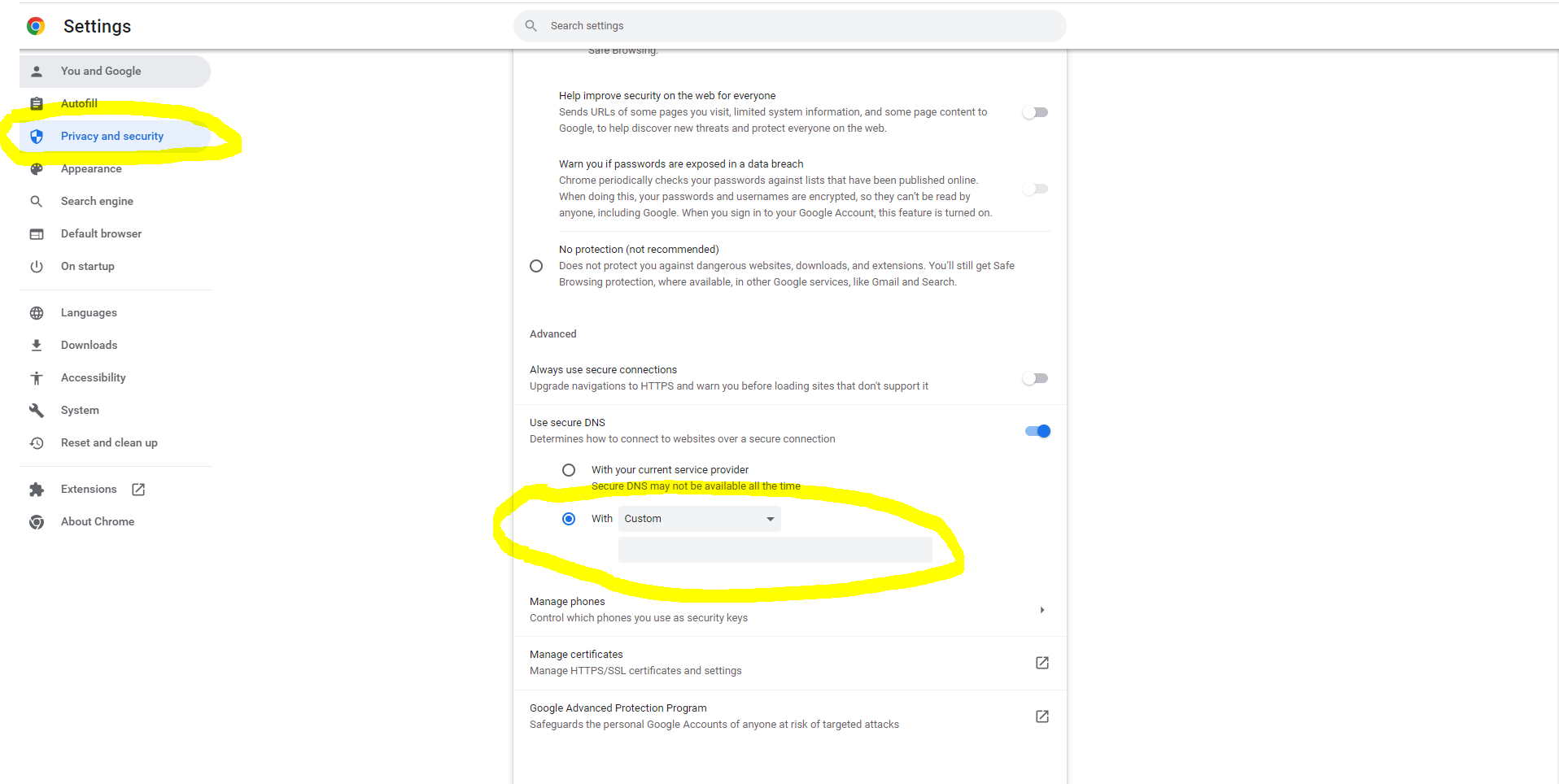This screenshot has width=1559, height=784.
Task: Open the Custom DNS provider dropdown
Action: point(700,519)
